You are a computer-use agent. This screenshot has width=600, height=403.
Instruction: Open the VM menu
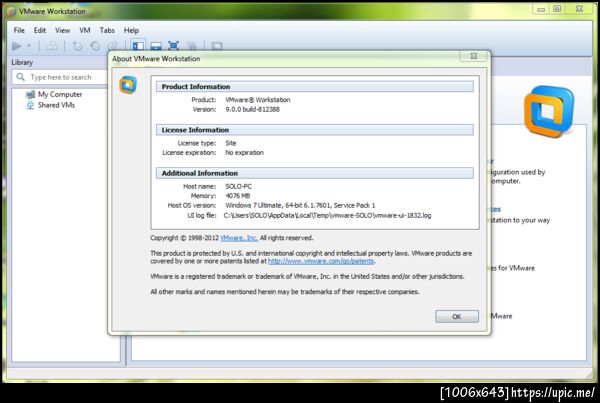pyautogui.click(x=85, y=30)
